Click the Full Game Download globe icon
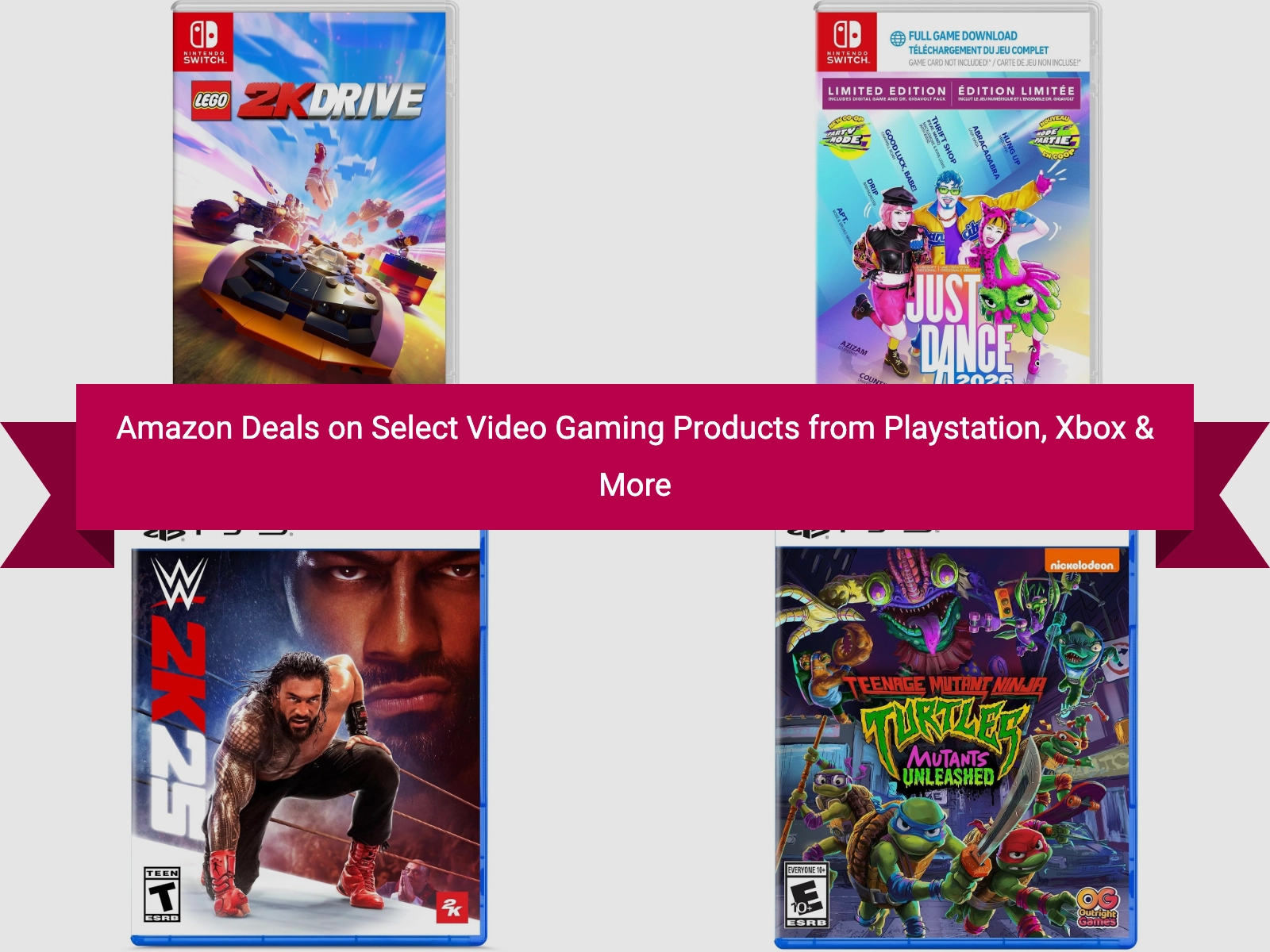This screenshot has height=952, width=1270. 897,38
